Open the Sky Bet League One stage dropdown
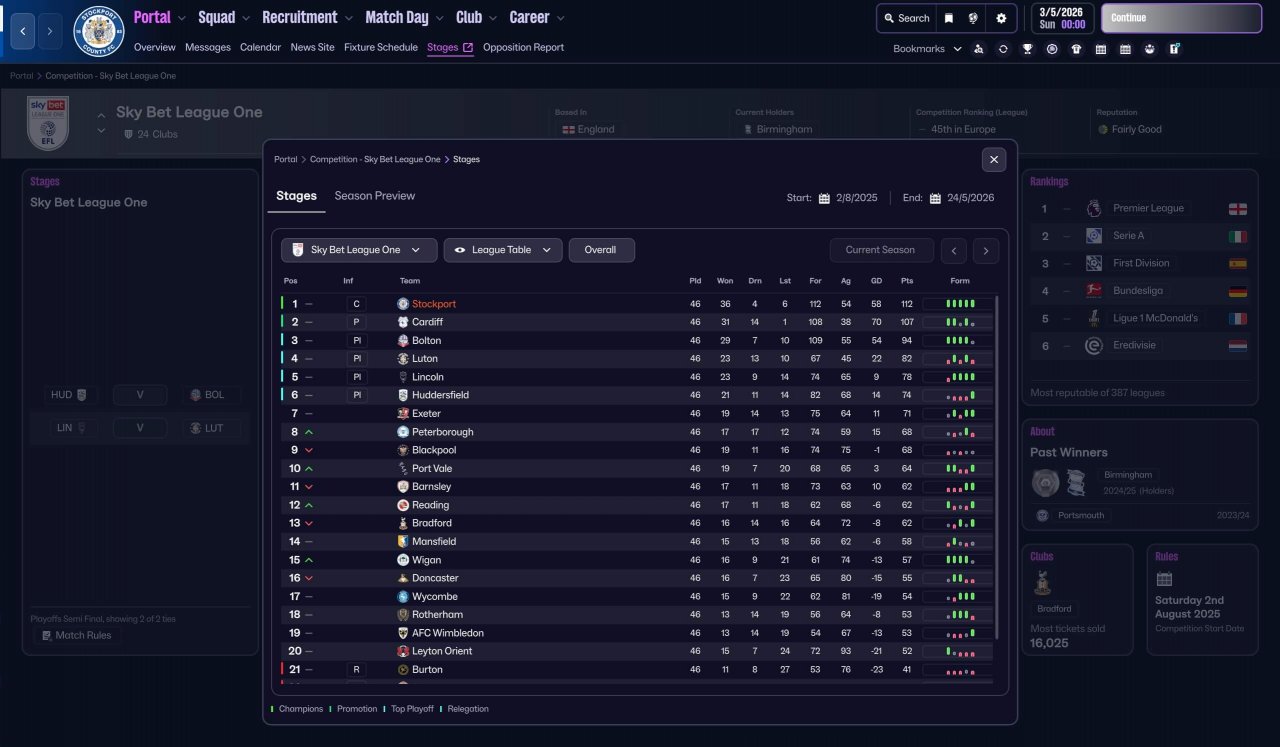 359,250
